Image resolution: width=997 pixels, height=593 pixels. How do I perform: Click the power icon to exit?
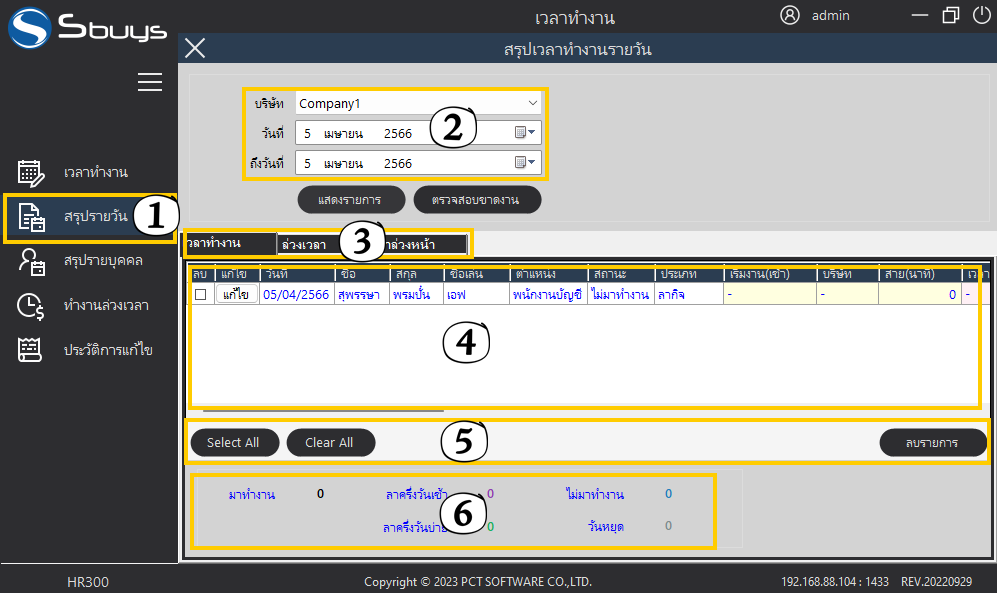point(981,16)
